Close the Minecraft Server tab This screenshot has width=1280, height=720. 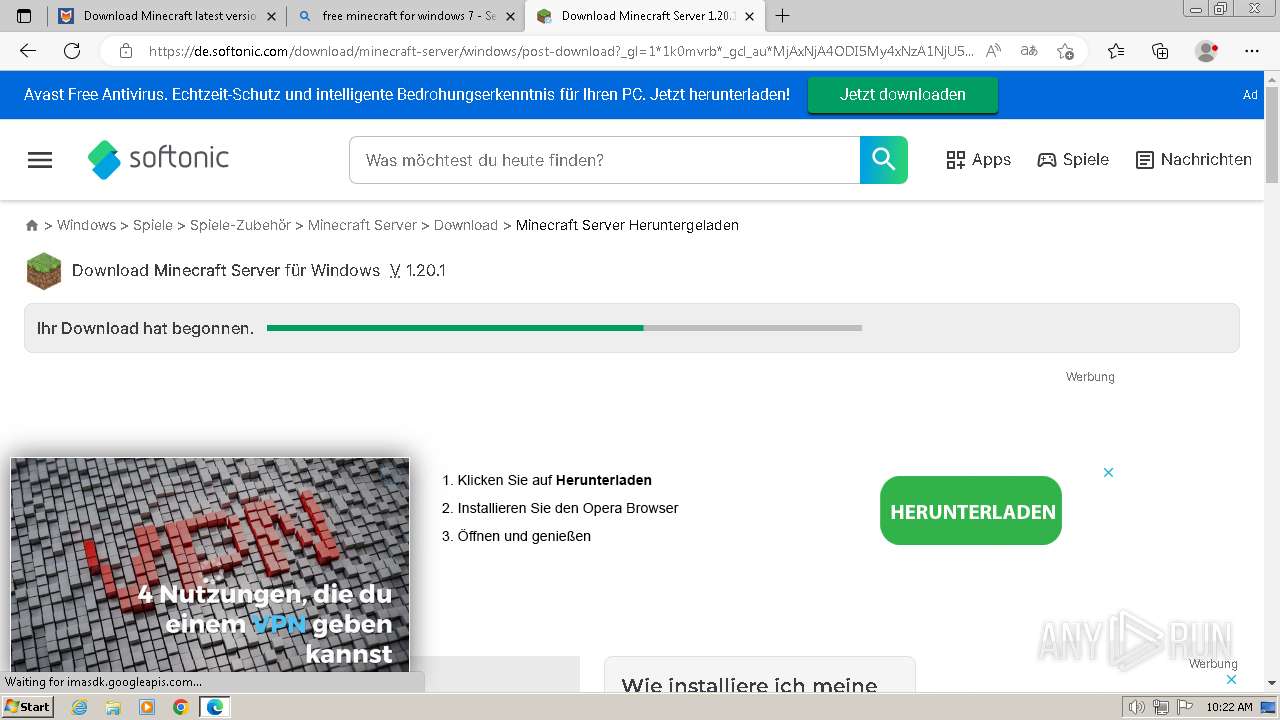coord(750,16)
